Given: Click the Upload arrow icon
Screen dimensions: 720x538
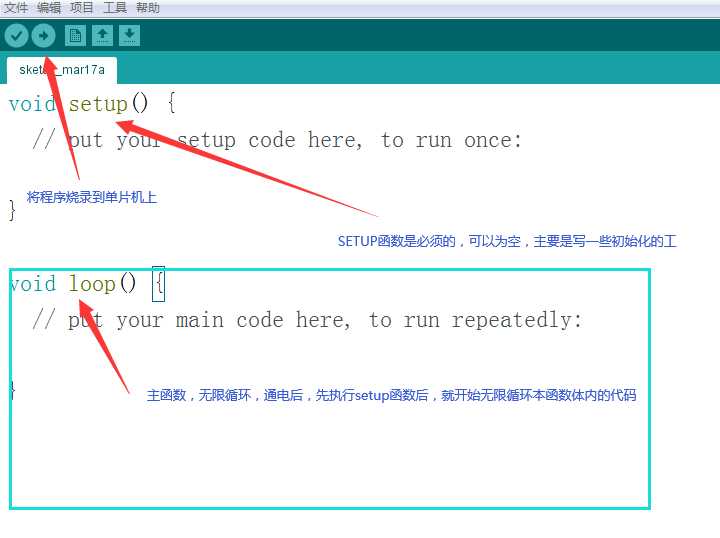Looking at the screenshot, I should coord(44,35).
